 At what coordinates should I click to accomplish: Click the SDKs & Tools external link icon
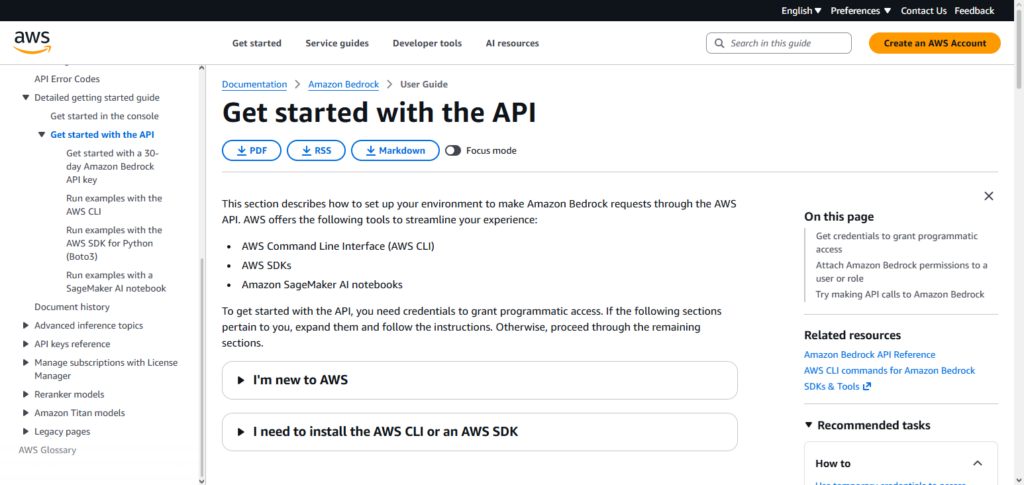click(867, 386)
